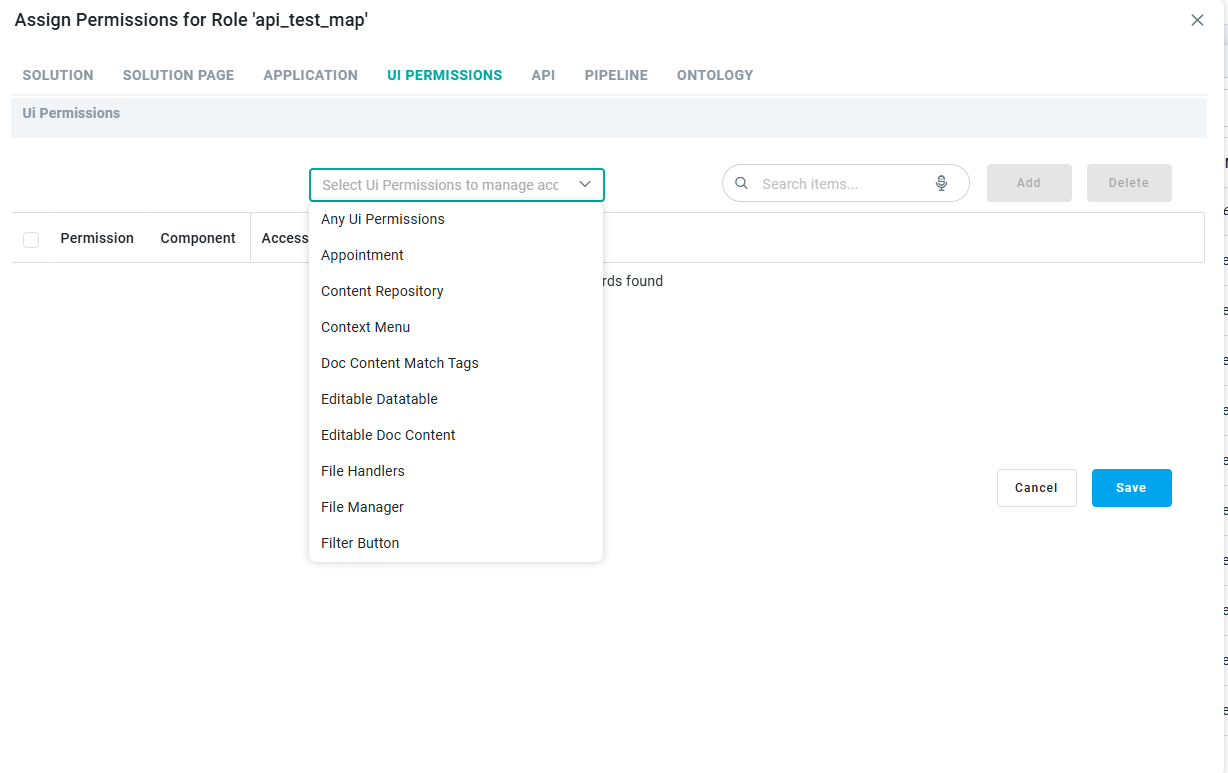Go to the Application tab

pyautogui.click(x=310, y=75)
